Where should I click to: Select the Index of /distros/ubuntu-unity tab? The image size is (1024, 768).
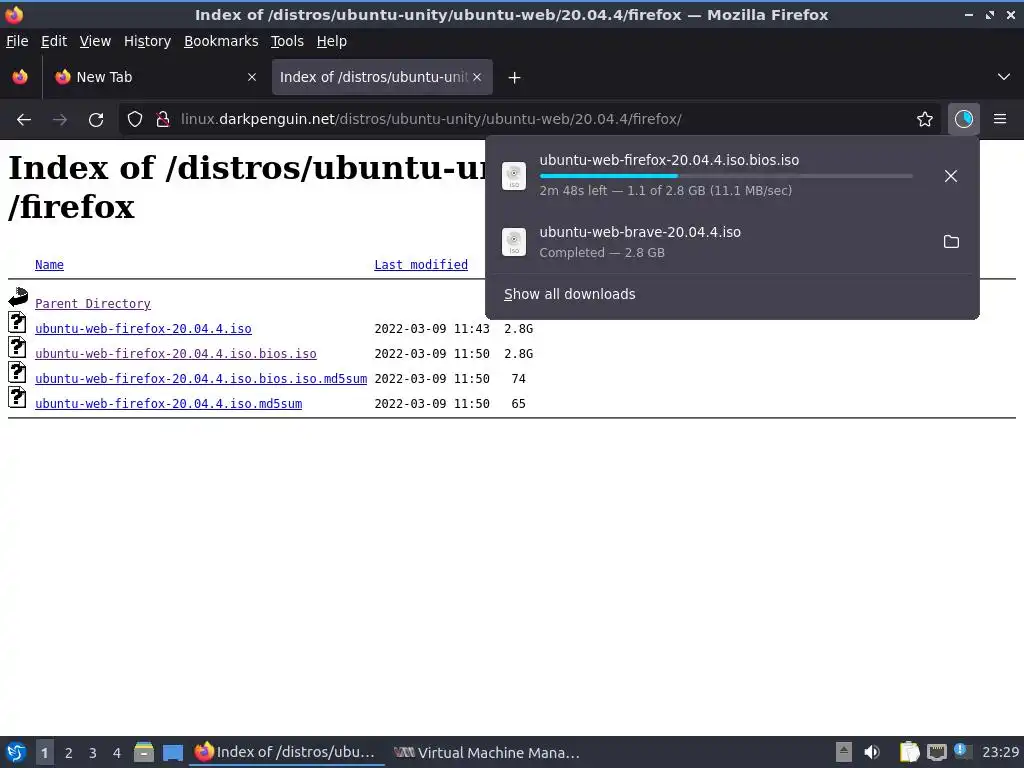[382, 77]
